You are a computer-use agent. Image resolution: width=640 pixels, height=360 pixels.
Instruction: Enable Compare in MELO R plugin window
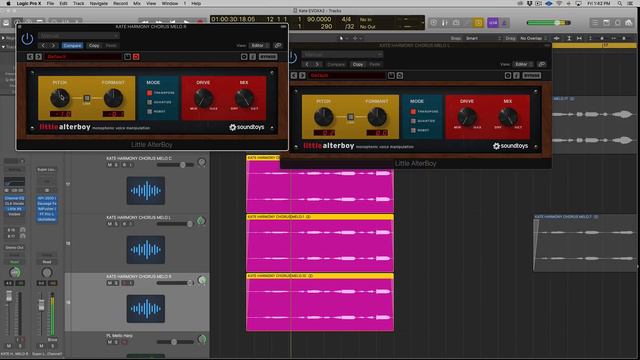pyautogui.click(x=72, y=45)
